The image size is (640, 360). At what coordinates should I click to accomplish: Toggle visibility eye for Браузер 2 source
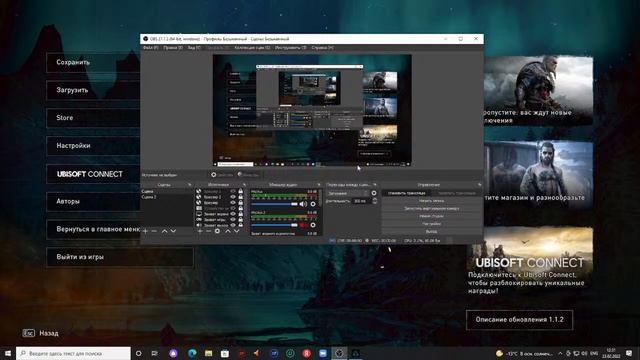click(x=233, y=197)
